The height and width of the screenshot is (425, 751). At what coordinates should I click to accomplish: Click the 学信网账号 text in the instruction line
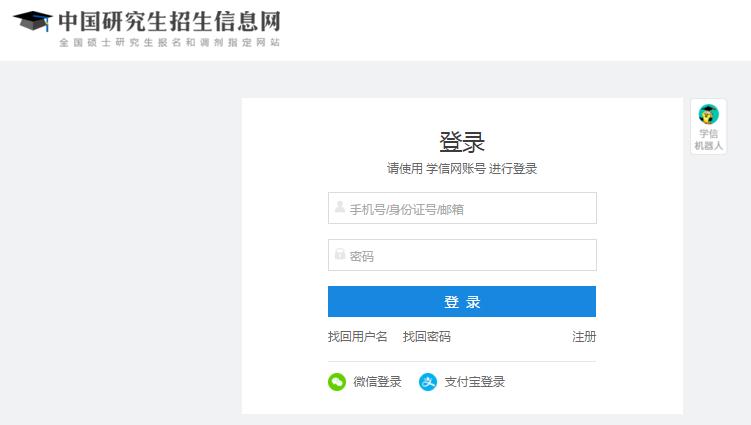coord(455,169)
